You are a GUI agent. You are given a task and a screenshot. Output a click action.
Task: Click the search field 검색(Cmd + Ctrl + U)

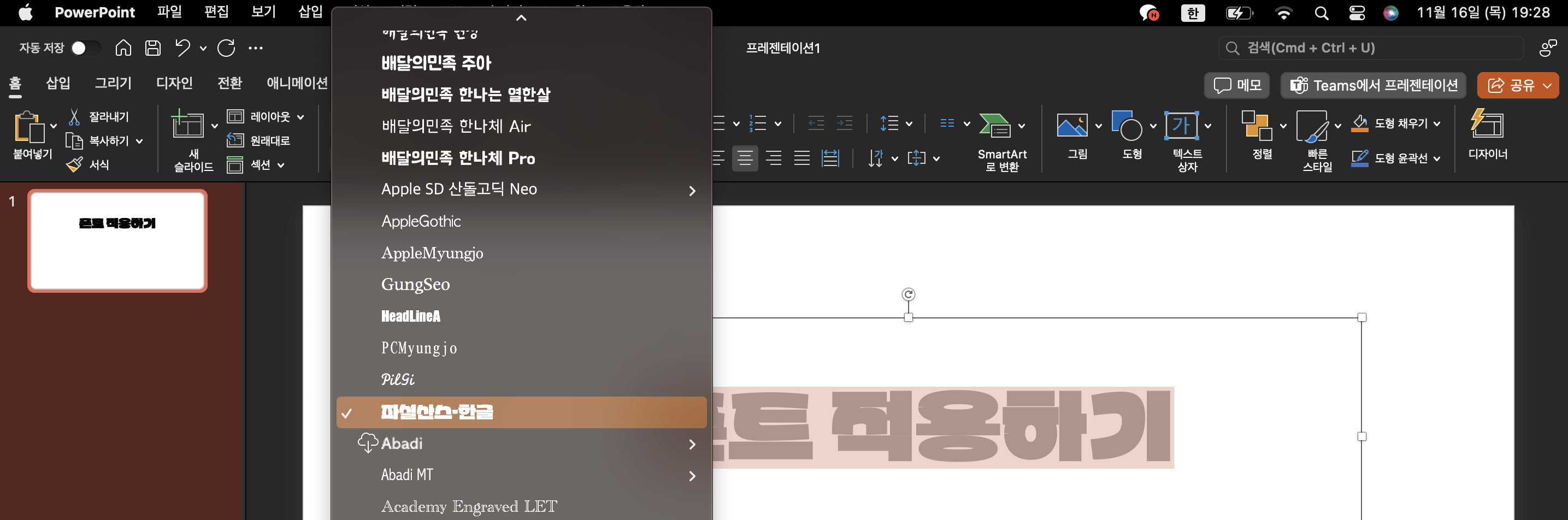1371,48
